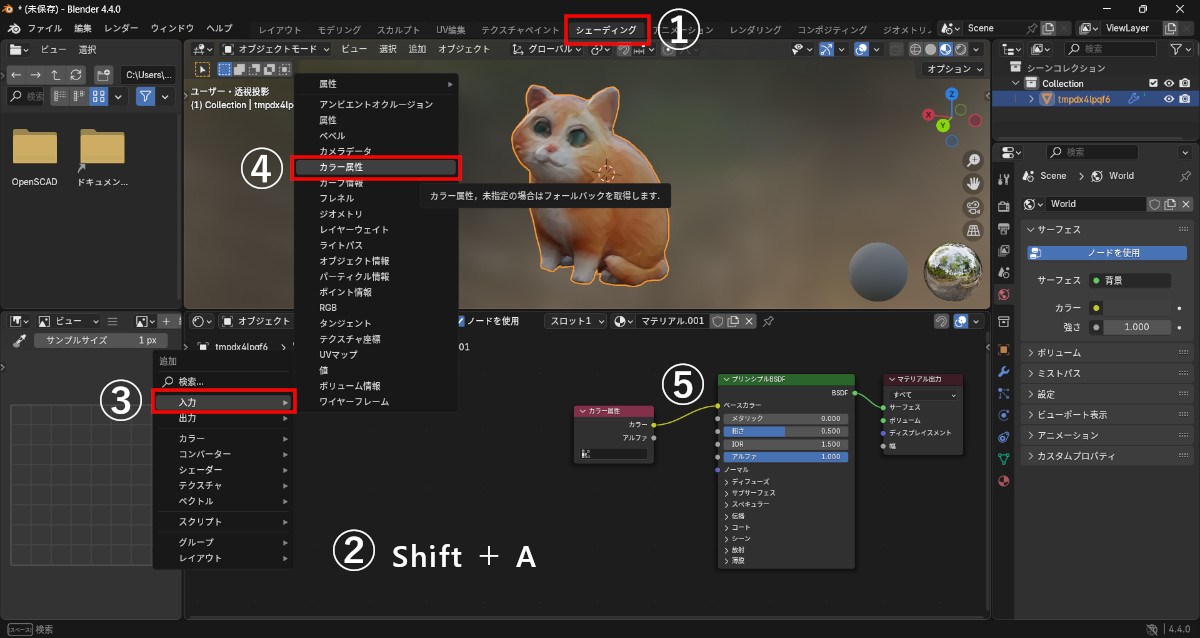Screen dimensions: 1200x638
Task: Expand tmpdx4lpqf6 object in outliner
Action: tap(1032, 99)
